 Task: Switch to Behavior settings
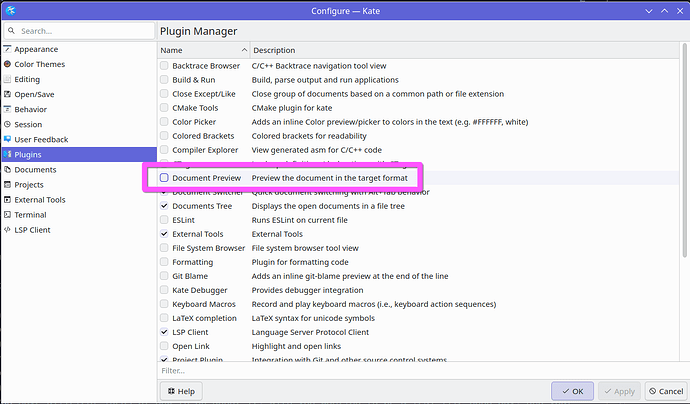pos(79,109)
